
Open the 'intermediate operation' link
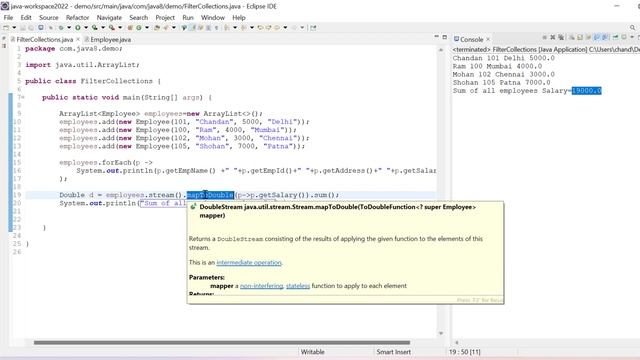click(249, 262)
